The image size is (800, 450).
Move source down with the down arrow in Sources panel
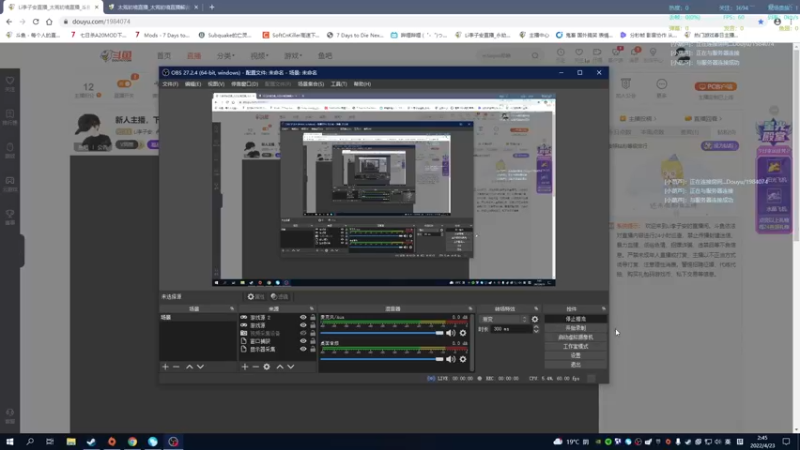pyautogui.click(x=291, y=367)
